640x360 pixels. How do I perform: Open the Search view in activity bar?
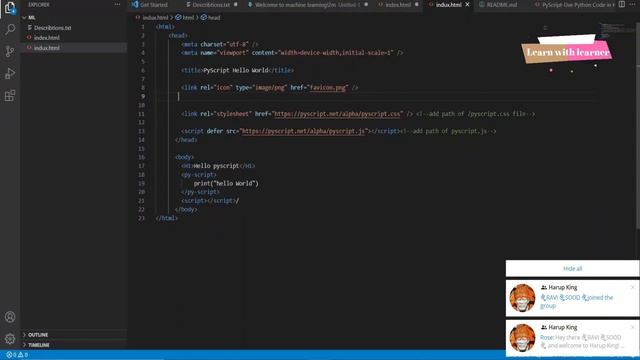click(x=10, y=29)
